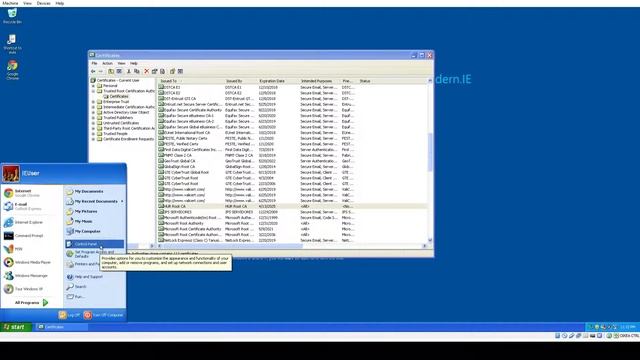The width and height of the screenshot is (640, 360).
Task: Open Action menu in Certificates window
Action: point(107,64)
